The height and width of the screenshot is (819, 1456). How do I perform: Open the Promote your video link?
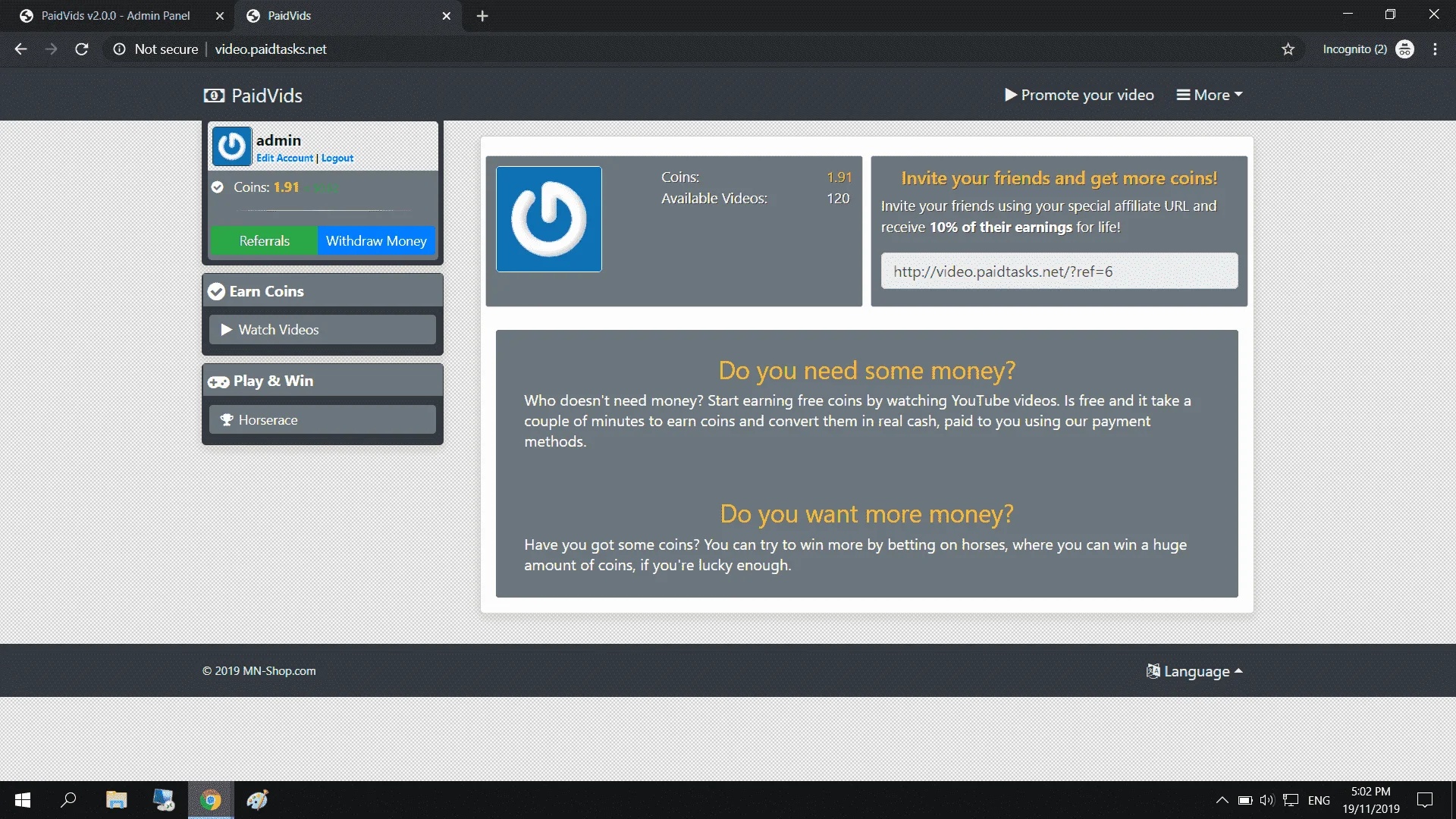click(1079, 95)
